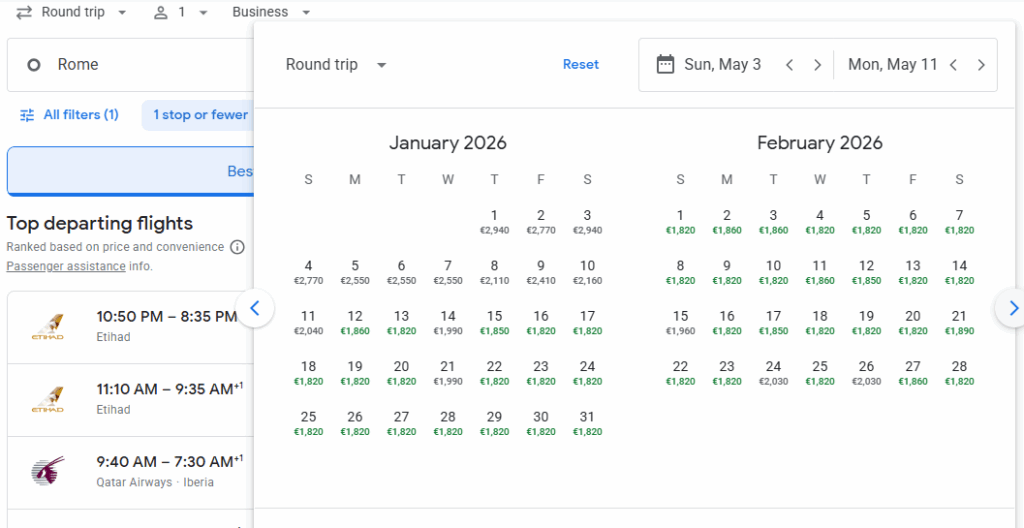Click the Rome origin input field

pos(130,65)
